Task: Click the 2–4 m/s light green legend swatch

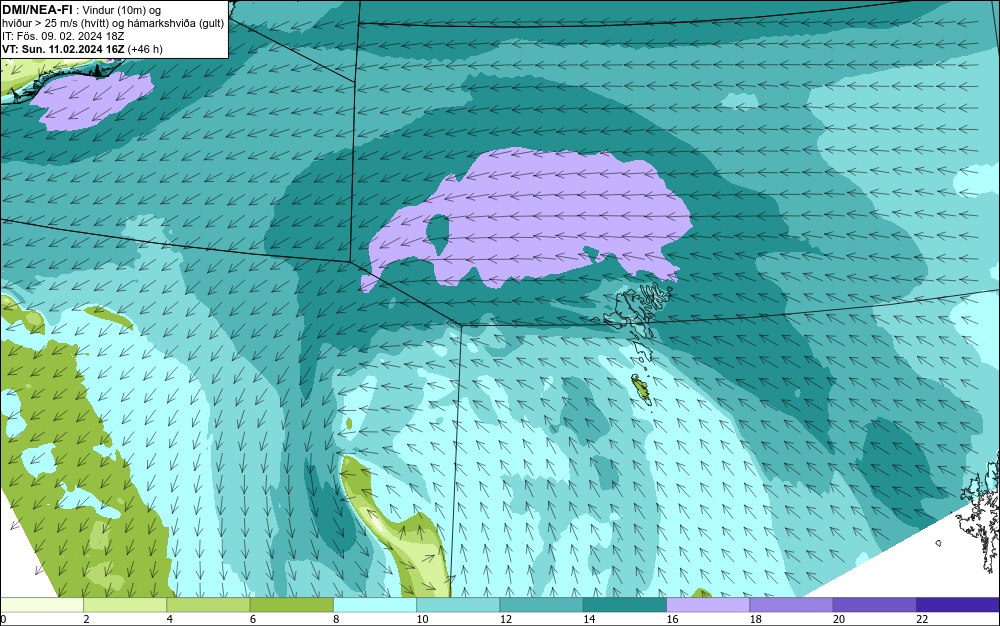Action: tap(125, 605)
